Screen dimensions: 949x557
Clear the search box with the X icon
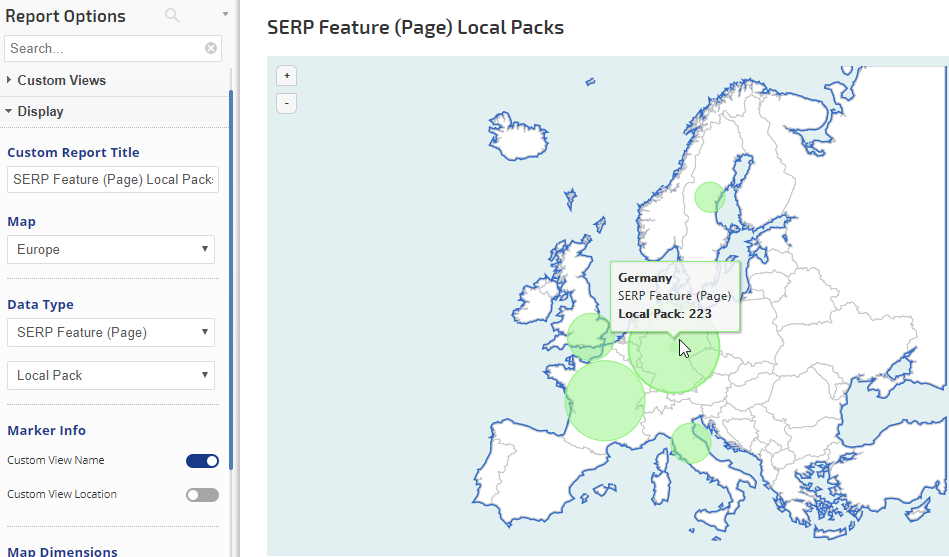coord(211,48)
